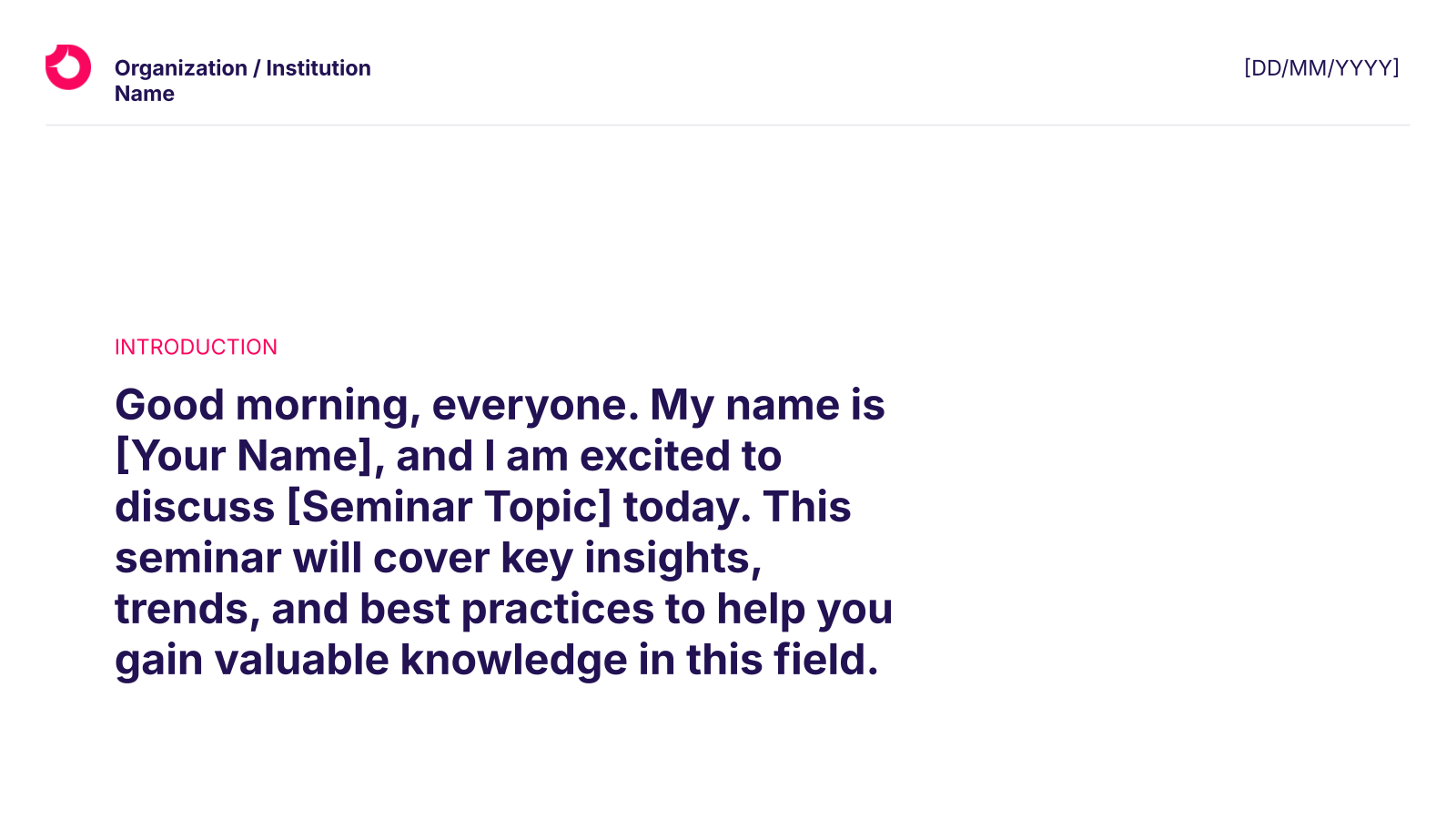1456x819 pixels.
Task: Select the "[Seminar Topic]" placeholder text
Action: (450, 507)
